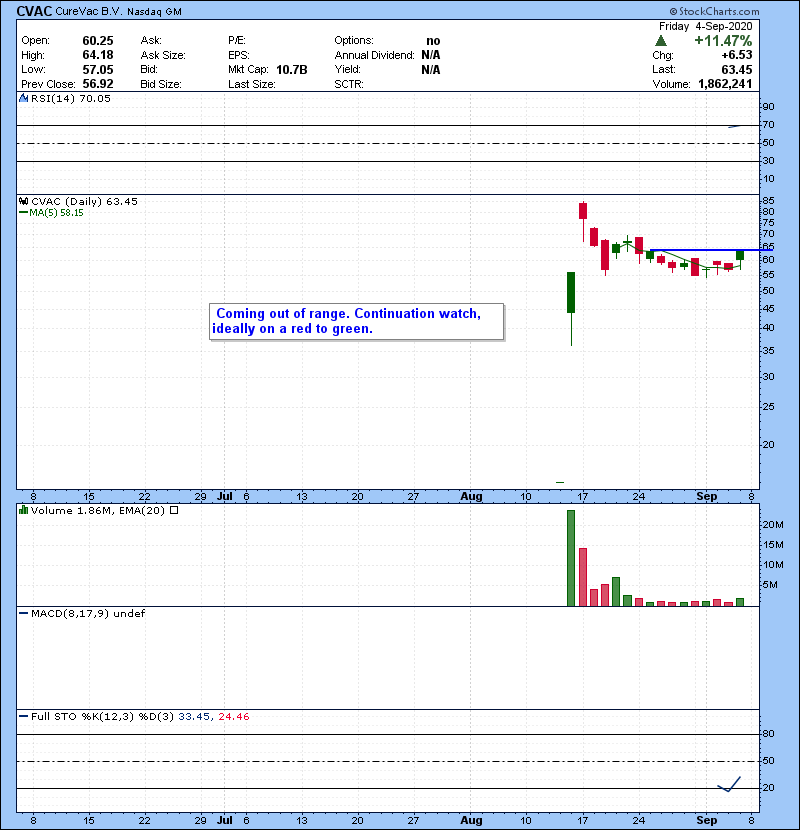Click the Volume 1.86M, EMA(20) label
The width and height of the screenshot is (800, 830).
tap(97, 510)
